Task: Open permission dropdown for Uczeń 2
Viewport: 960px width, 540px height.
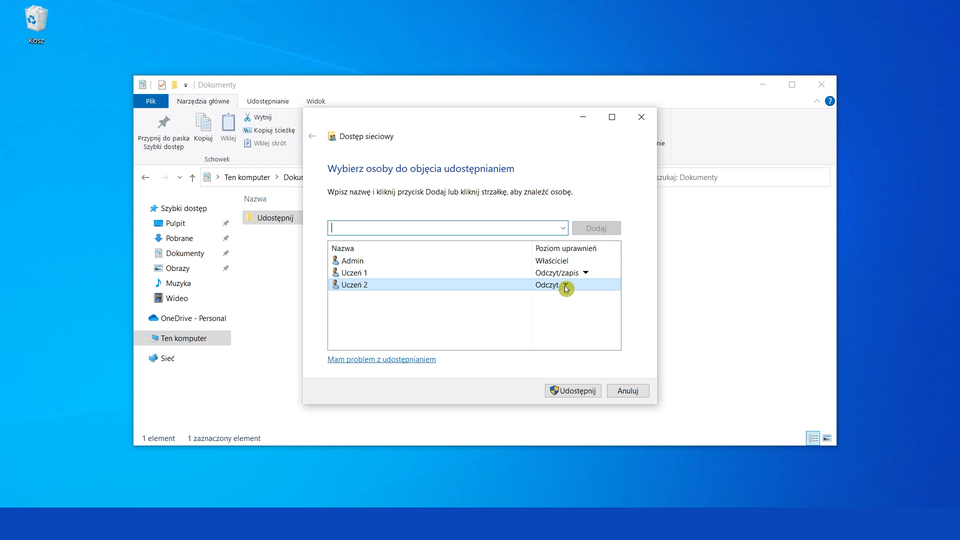Action: coord(566,286)
